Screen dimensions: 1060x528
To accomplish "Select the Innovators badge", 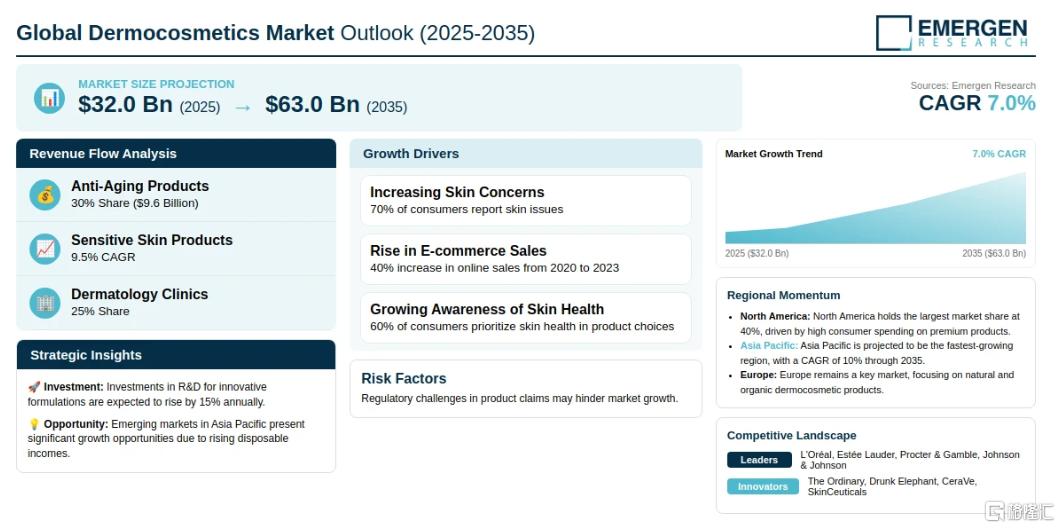I will [763, 487].
